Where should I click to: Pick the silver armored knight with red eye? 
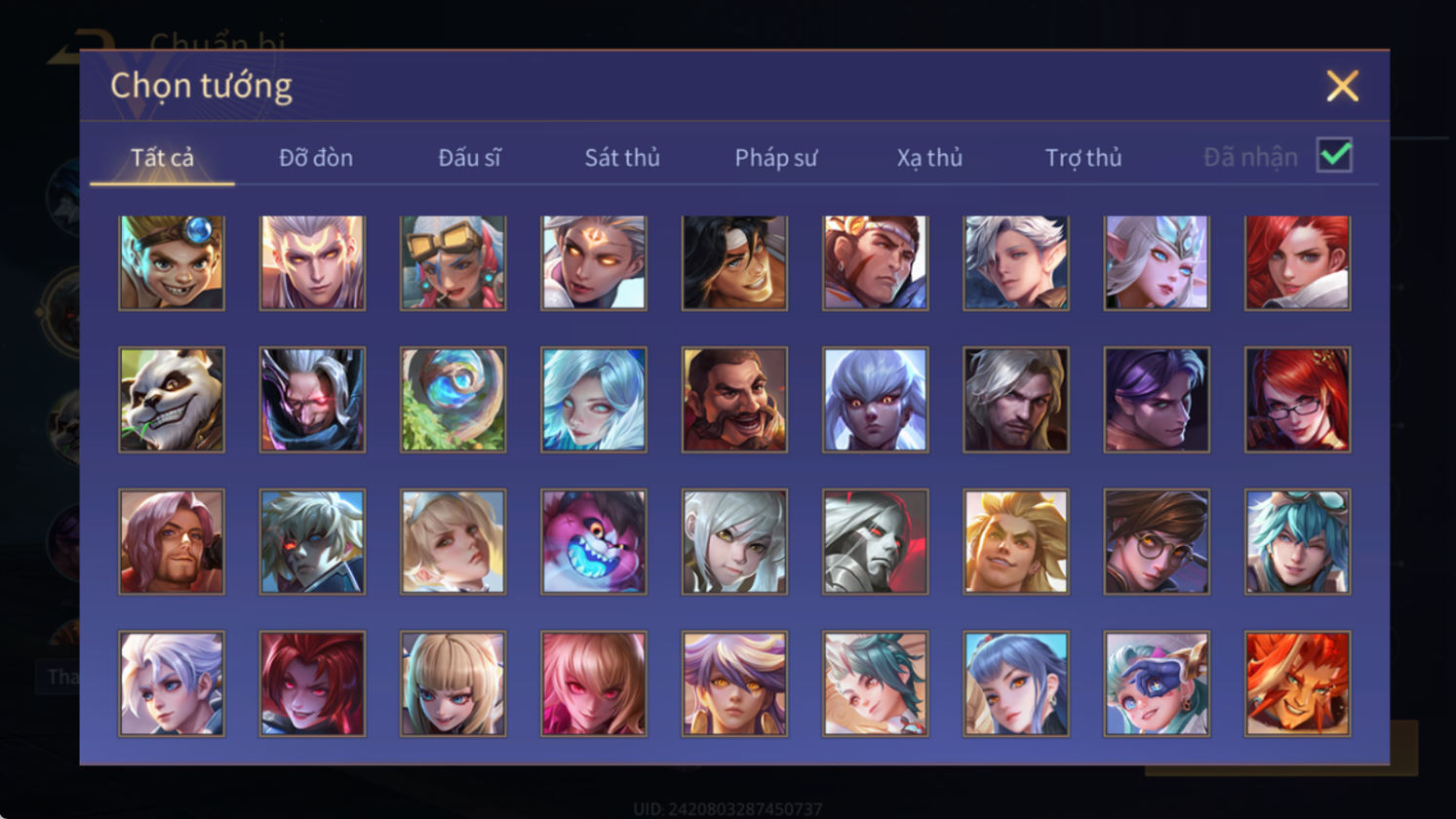click(875, 541)
